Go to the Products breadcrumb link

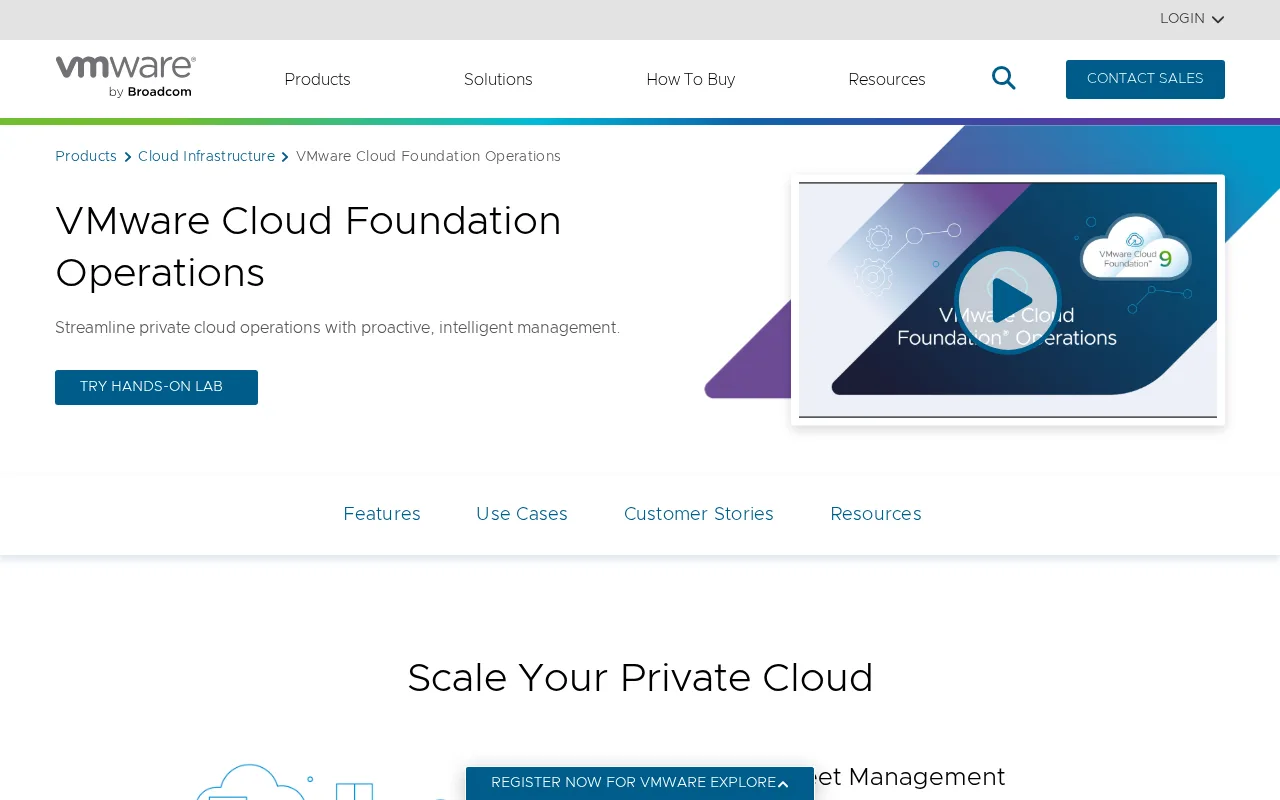86,157
